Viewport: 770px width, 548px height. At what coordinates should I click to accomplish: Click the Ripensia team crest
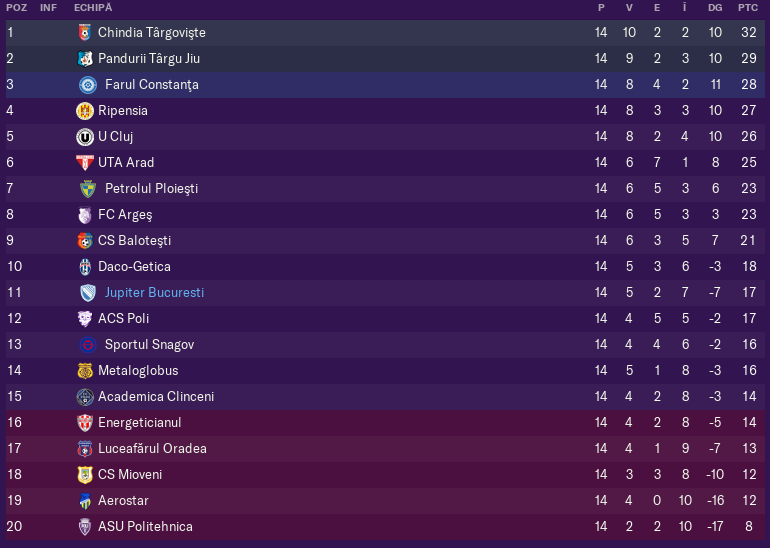pyautogui.click(x=85, y=111)
